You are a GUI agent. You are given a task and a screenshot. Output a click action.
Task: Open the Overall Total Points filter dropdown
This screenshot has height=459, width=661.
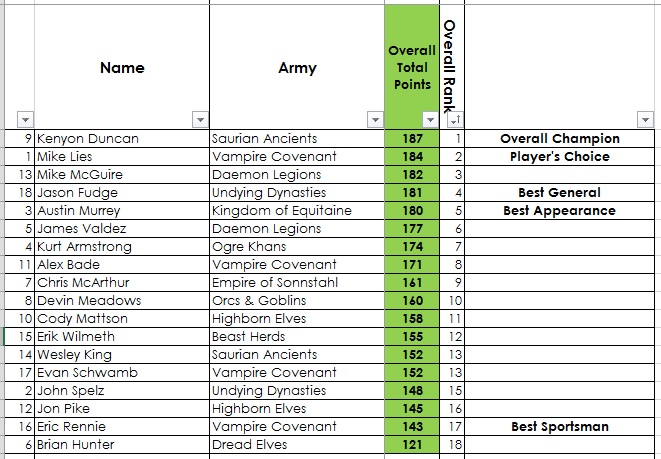(430, 118)
